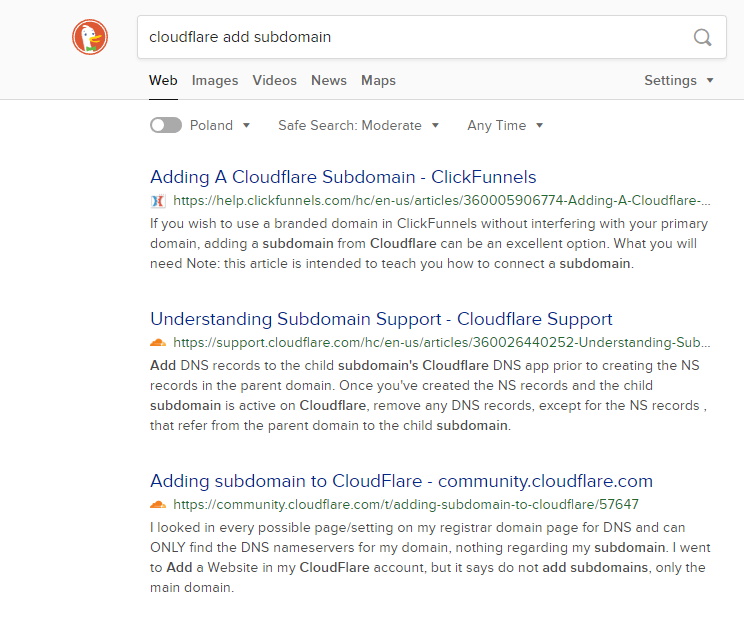The width and height of the screenshot is (744, 624).
Task: Click the help.clickfunnels.com URL link
Action: point(441,201)
